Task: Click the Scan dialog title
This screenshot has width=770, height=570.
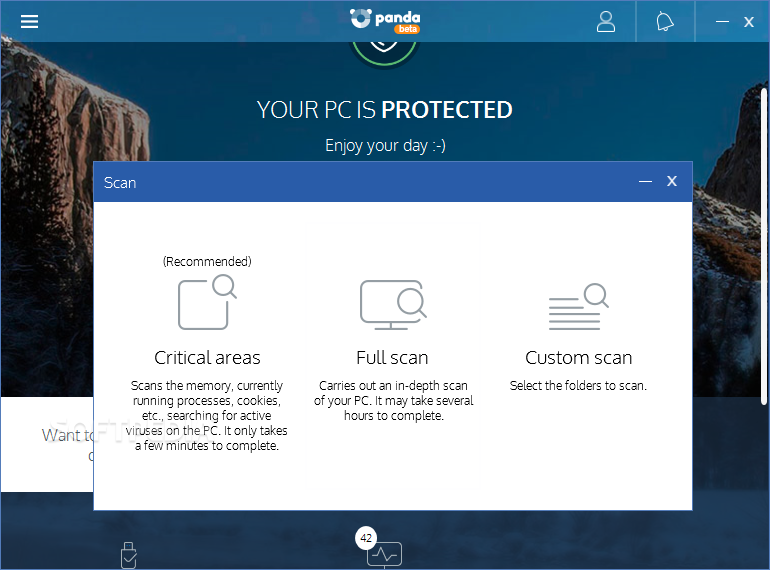Action: [x=120, y=183]
